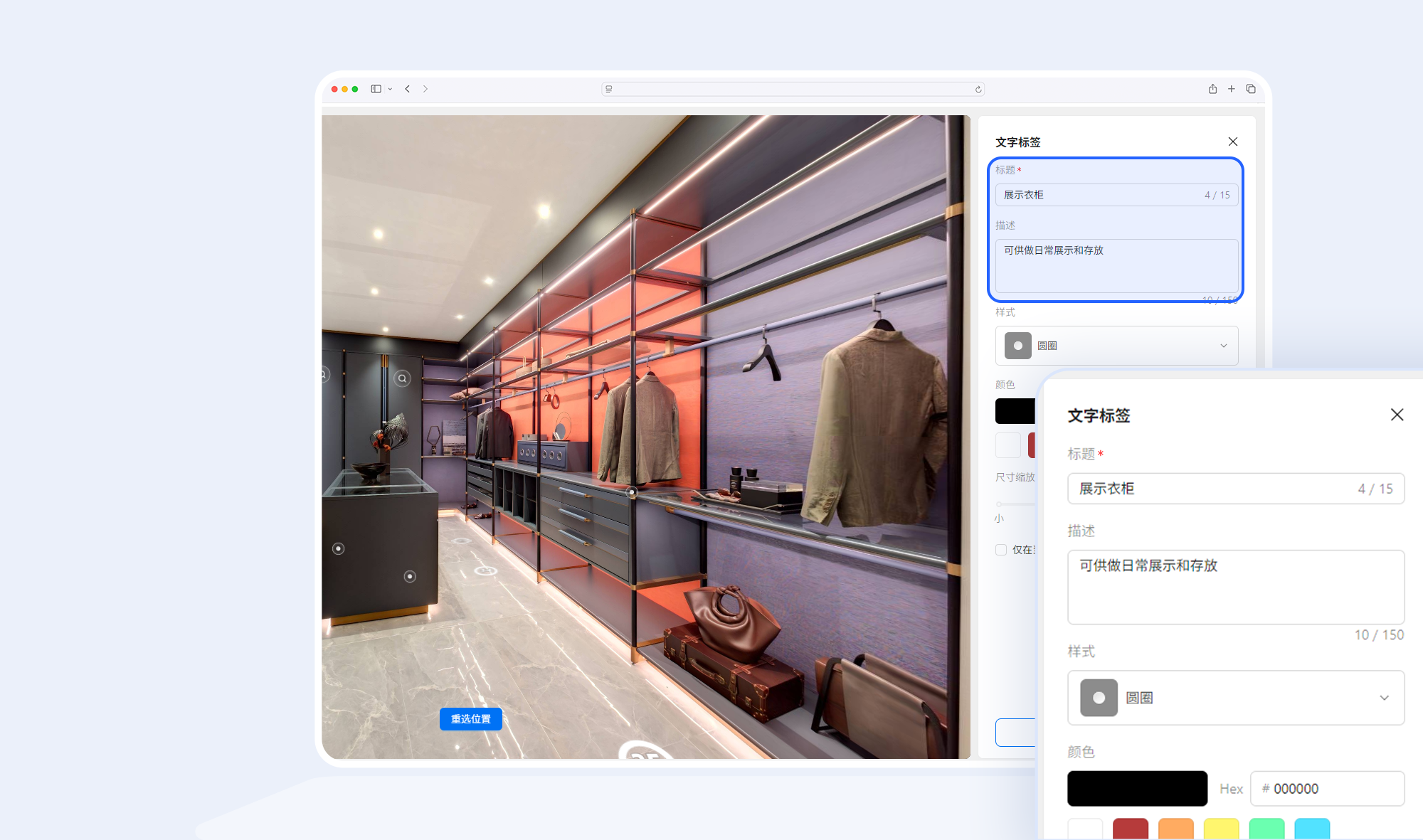Viewport: 1423px width, 840px height.
Task: Click the chevron of the enlarged 样式 dropdown
Action: (x=1384, y=698)
